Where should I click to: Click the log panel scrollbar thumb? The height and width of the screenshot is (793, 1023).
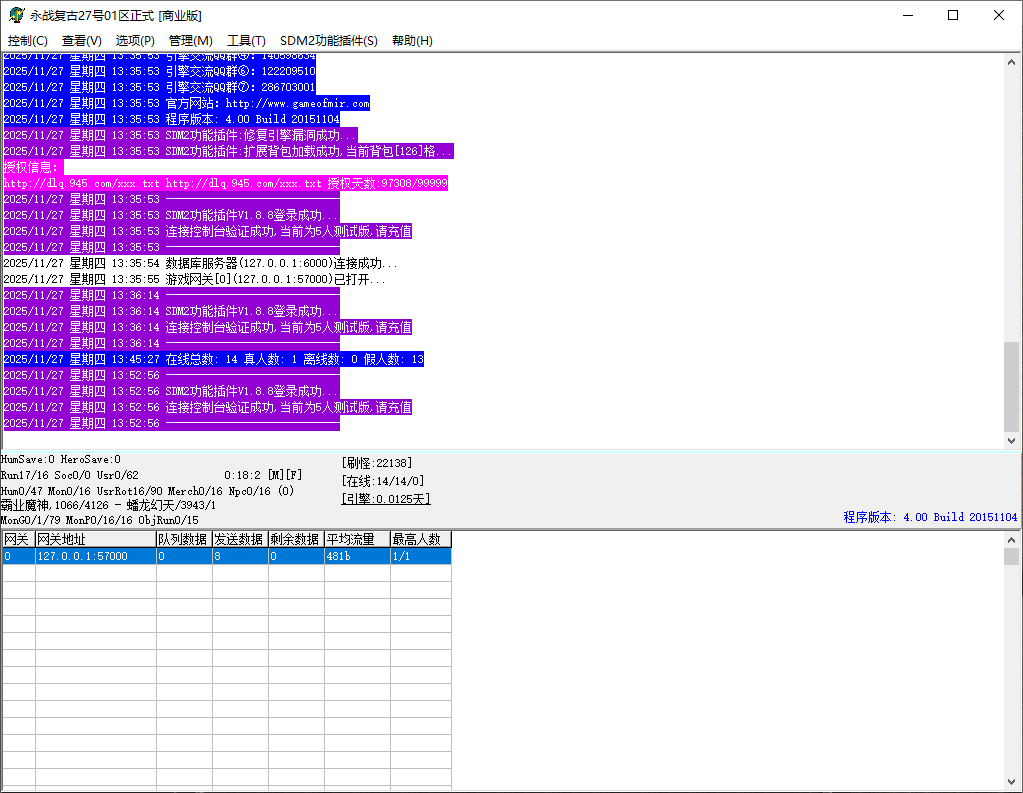(1012, 385)
